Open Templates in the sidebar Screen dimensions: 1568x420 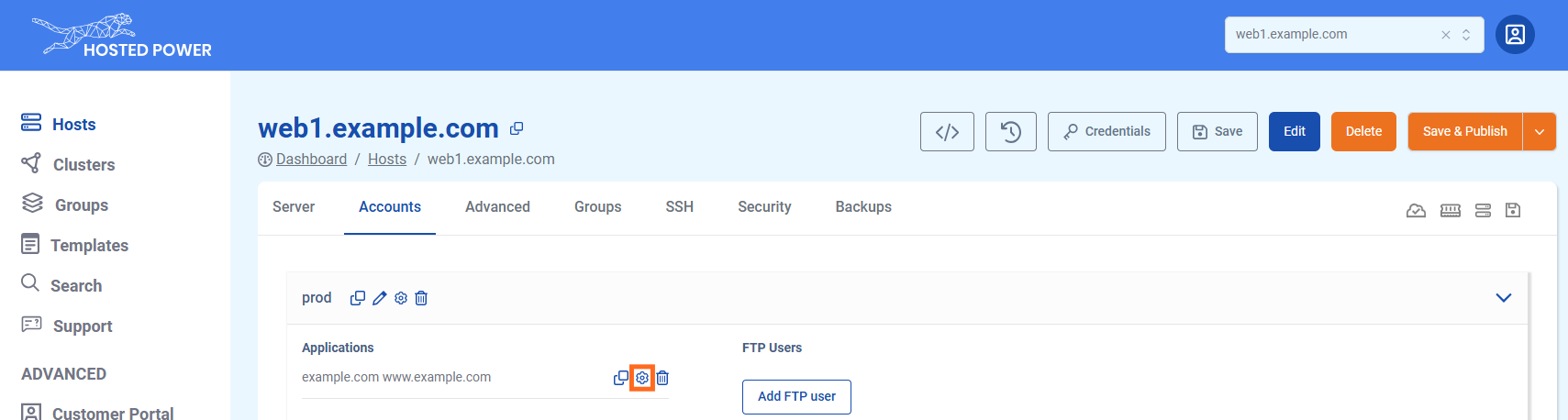pos(89,246)
